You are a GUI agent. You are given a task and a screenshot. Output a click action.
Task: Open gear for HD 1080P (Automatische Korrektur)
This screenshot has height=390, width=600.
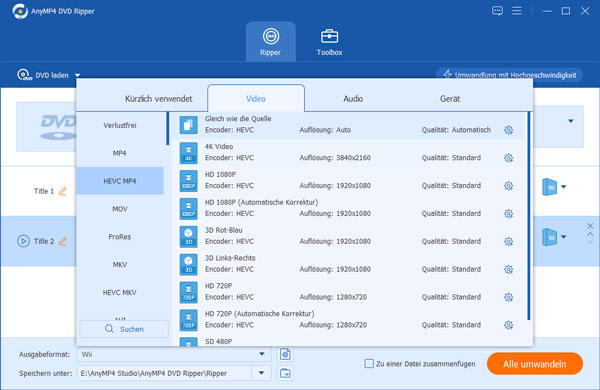point(508,214)
